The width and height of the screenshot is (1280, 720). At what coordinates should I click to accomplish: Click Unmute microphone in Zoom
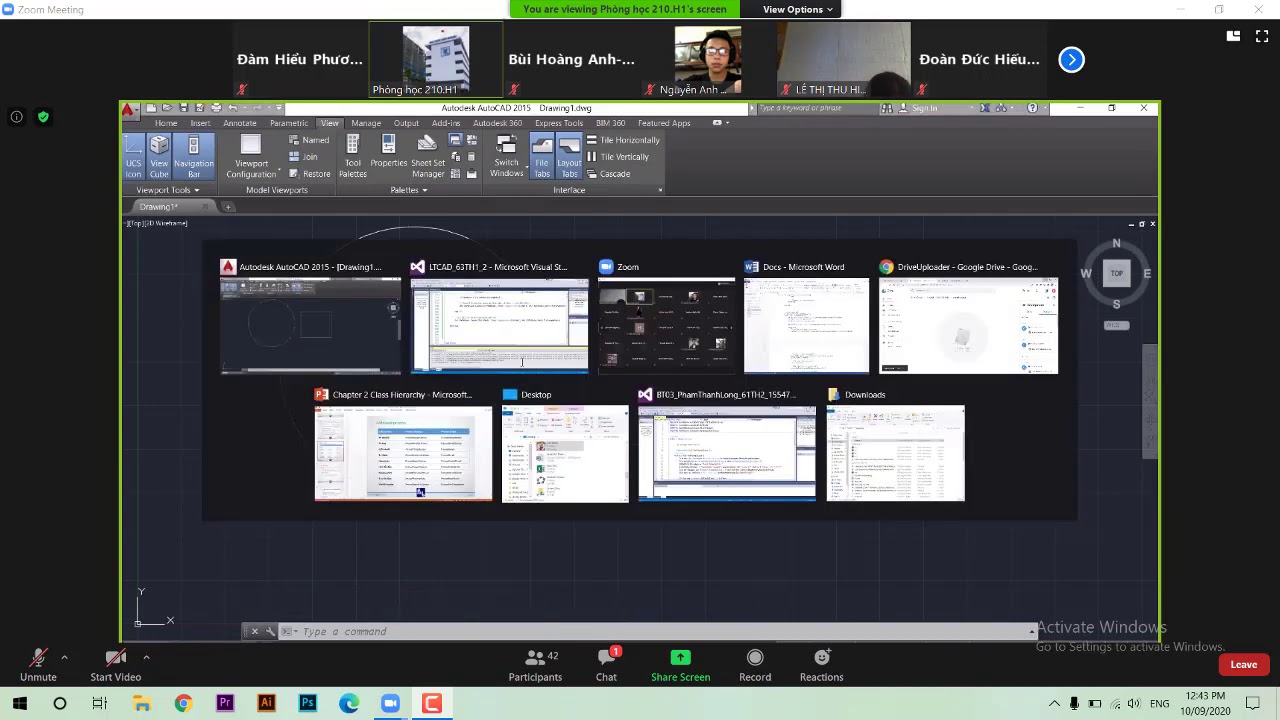[38, 665]
